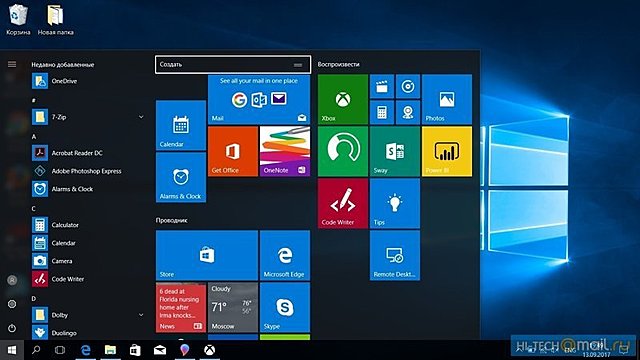
Task: Open Mail from the taskbar
Action: coord(160,350)
